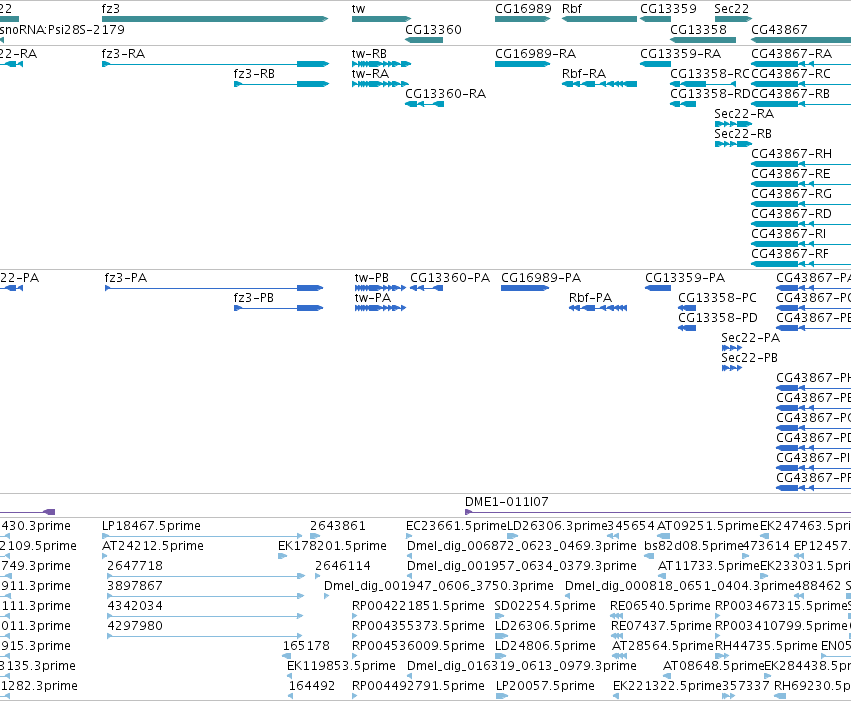Click the CG13360-PA protein feature
Screen dimensions: 851x701
(x=427, y=288)
